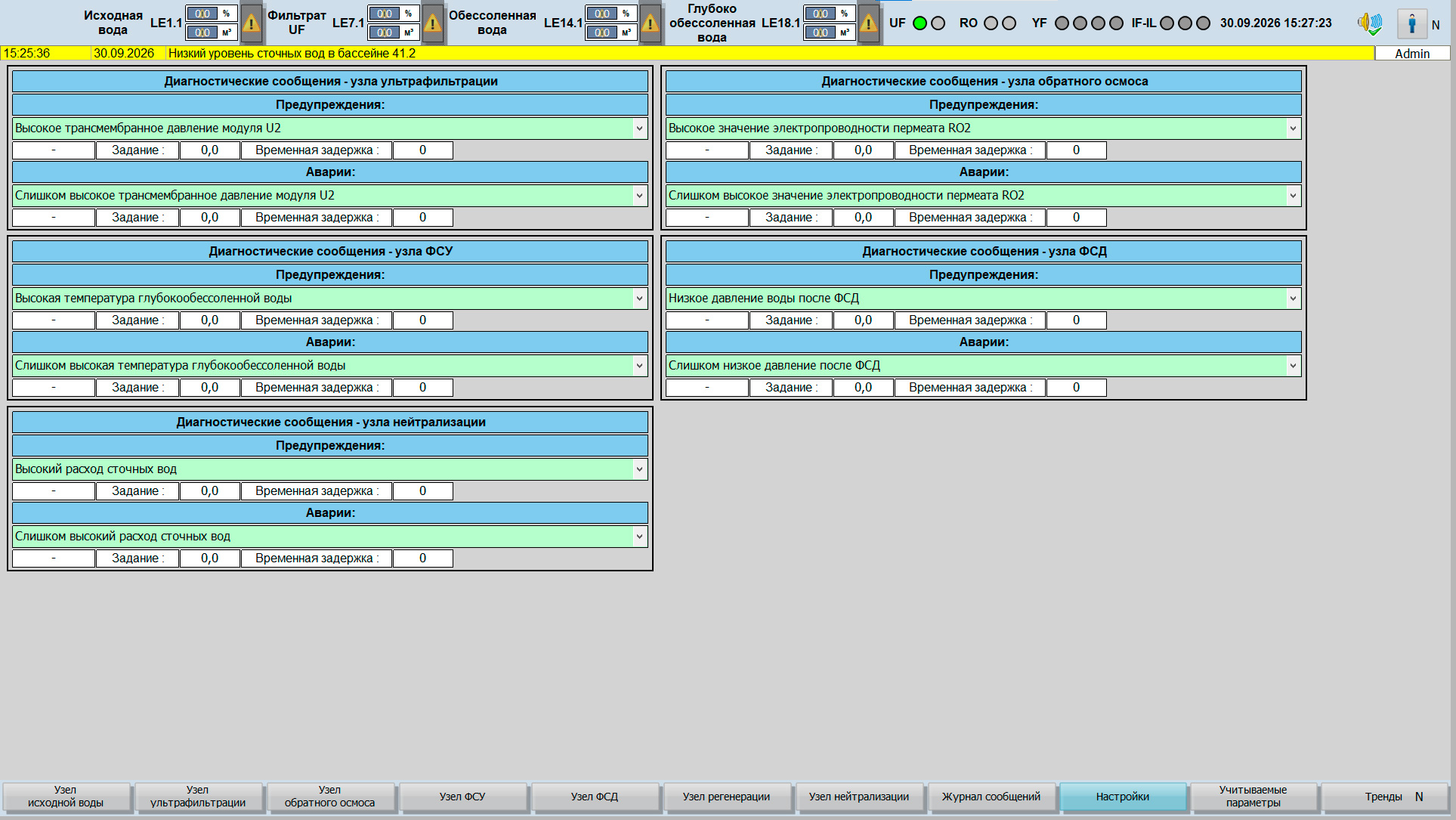
Task: Click Временная задержка value under 'Низкое давление воды после ФСД'
Action: [1076, 320]
